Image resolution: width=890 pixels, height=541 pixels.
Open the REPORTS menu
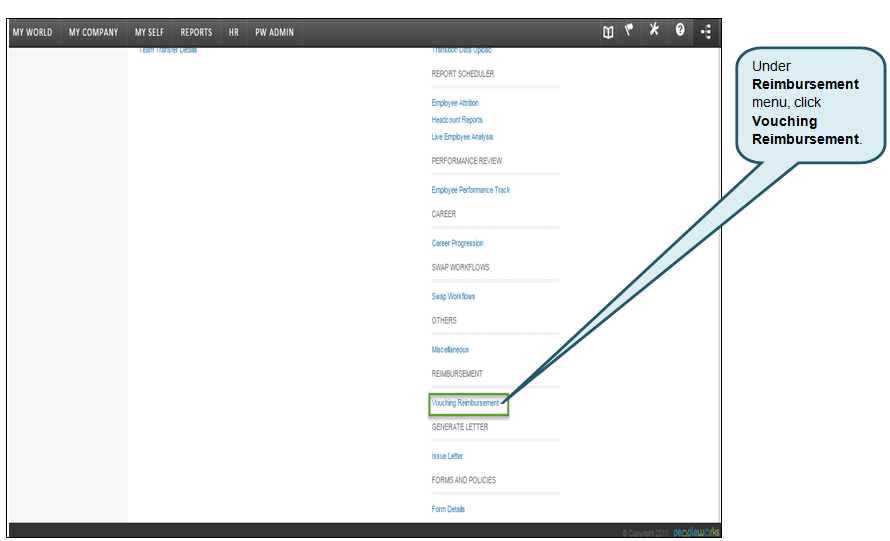click(196, 32)
